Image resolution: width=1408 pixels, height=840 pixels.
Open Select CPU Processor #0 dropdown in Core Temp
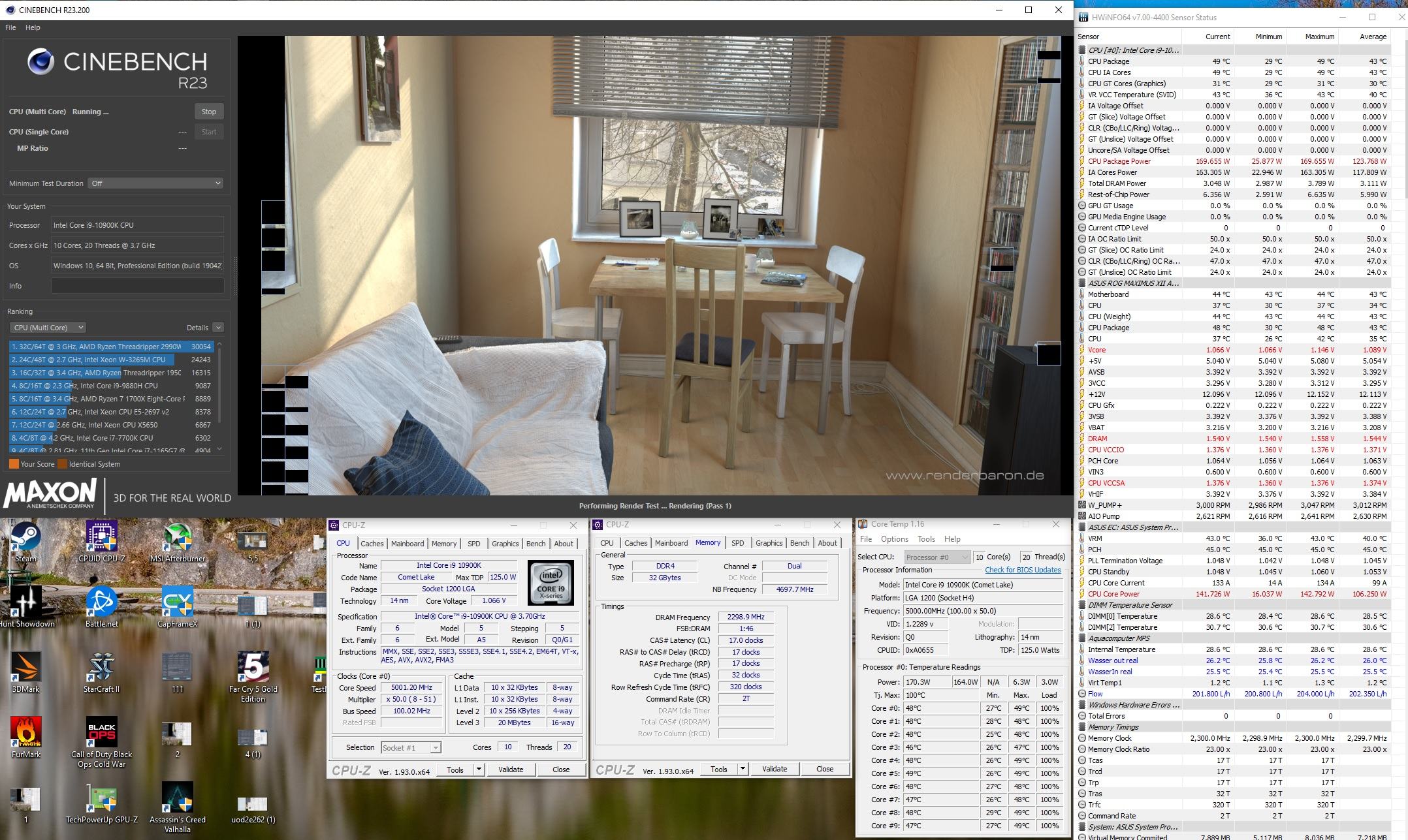(x=937, y=557)
